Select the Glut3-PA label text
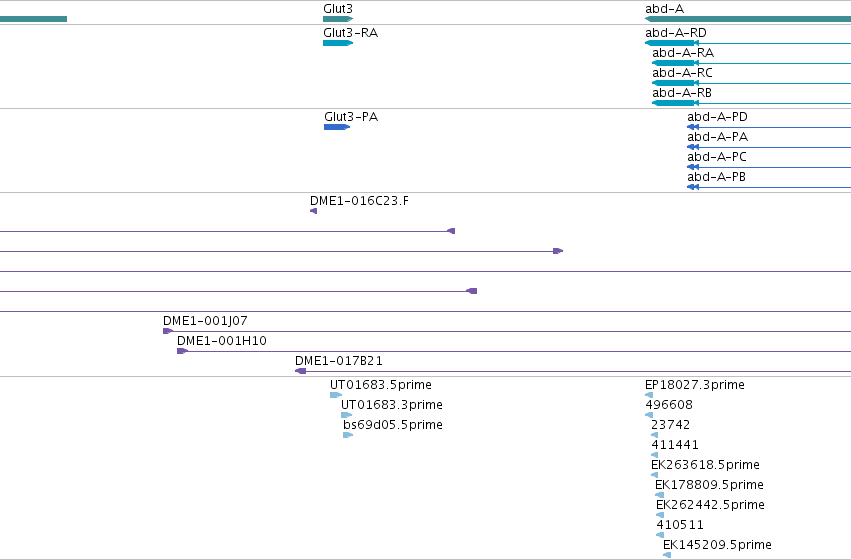 pyautogui.click(x=351, y=117)
